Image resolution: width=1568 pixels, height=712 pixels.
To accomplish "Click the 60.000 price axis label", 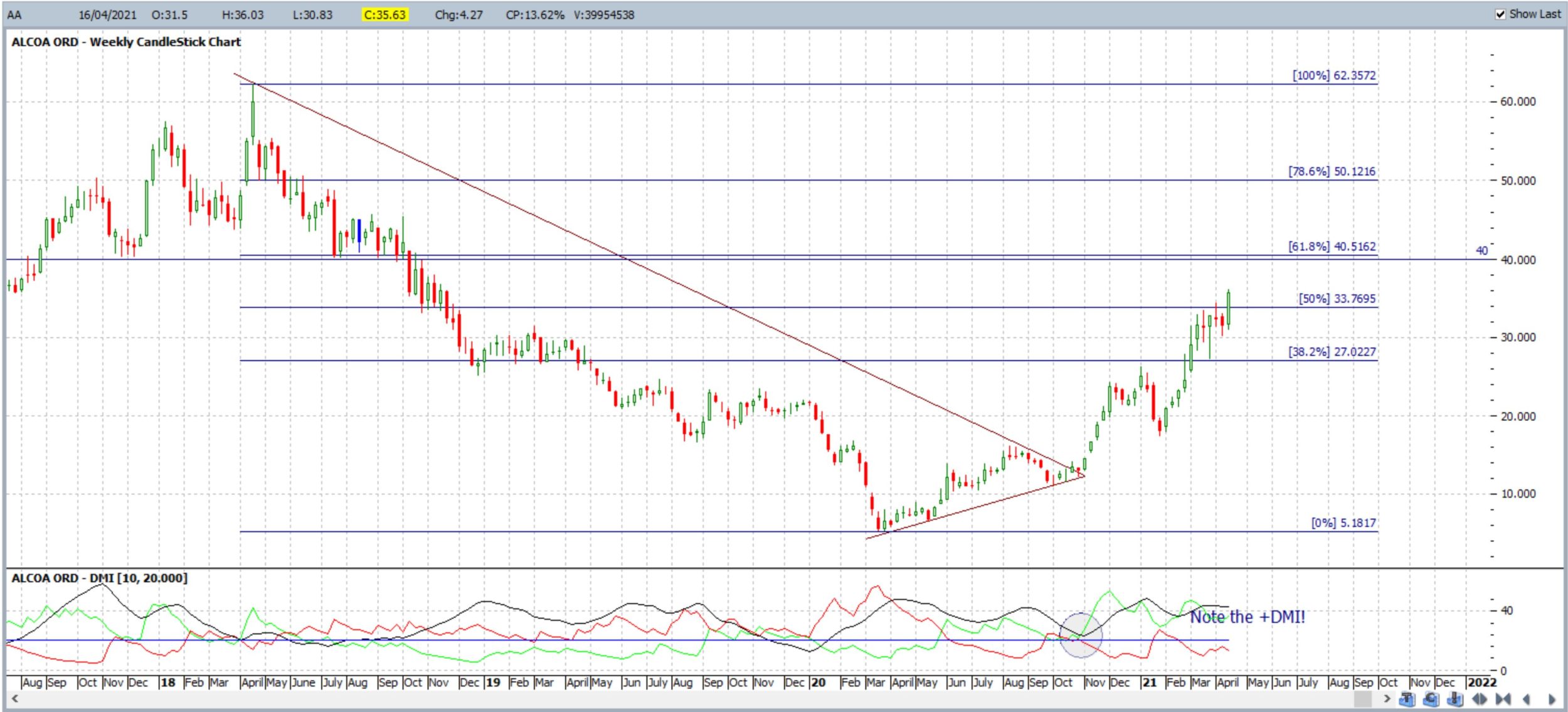I will pos(1518,102).
